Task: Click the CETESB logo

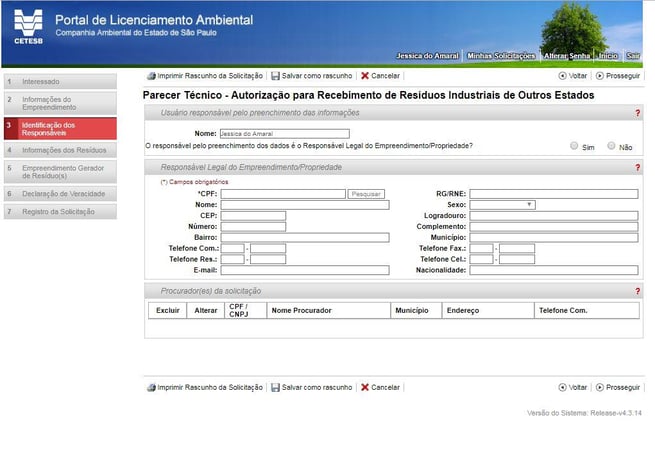Action: point(28,27)
